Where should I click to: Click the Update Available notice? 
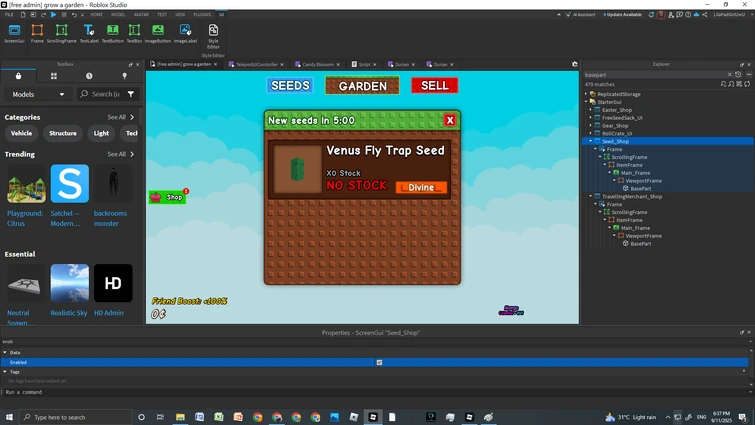pyautogui.click(x=622, y=14)
